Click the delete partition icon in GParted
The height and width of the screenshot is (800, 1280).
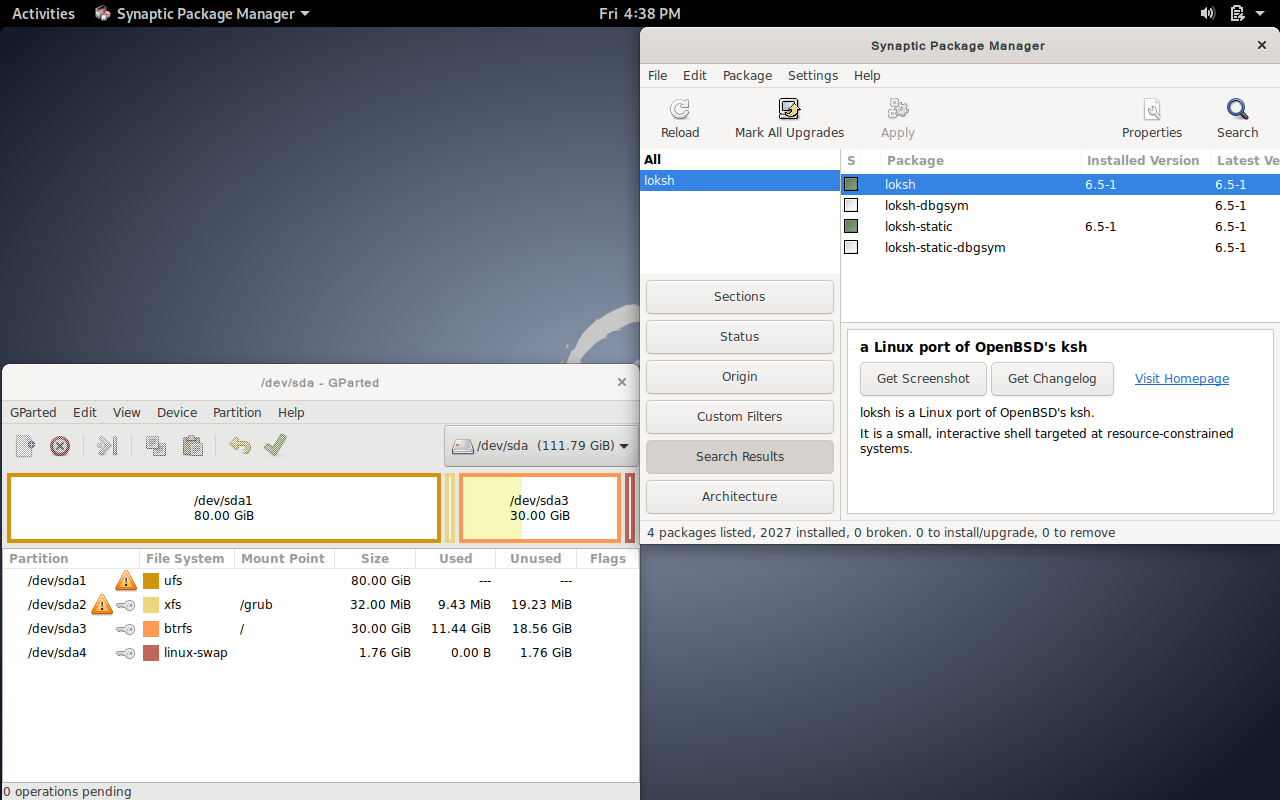tap(60, 446)
